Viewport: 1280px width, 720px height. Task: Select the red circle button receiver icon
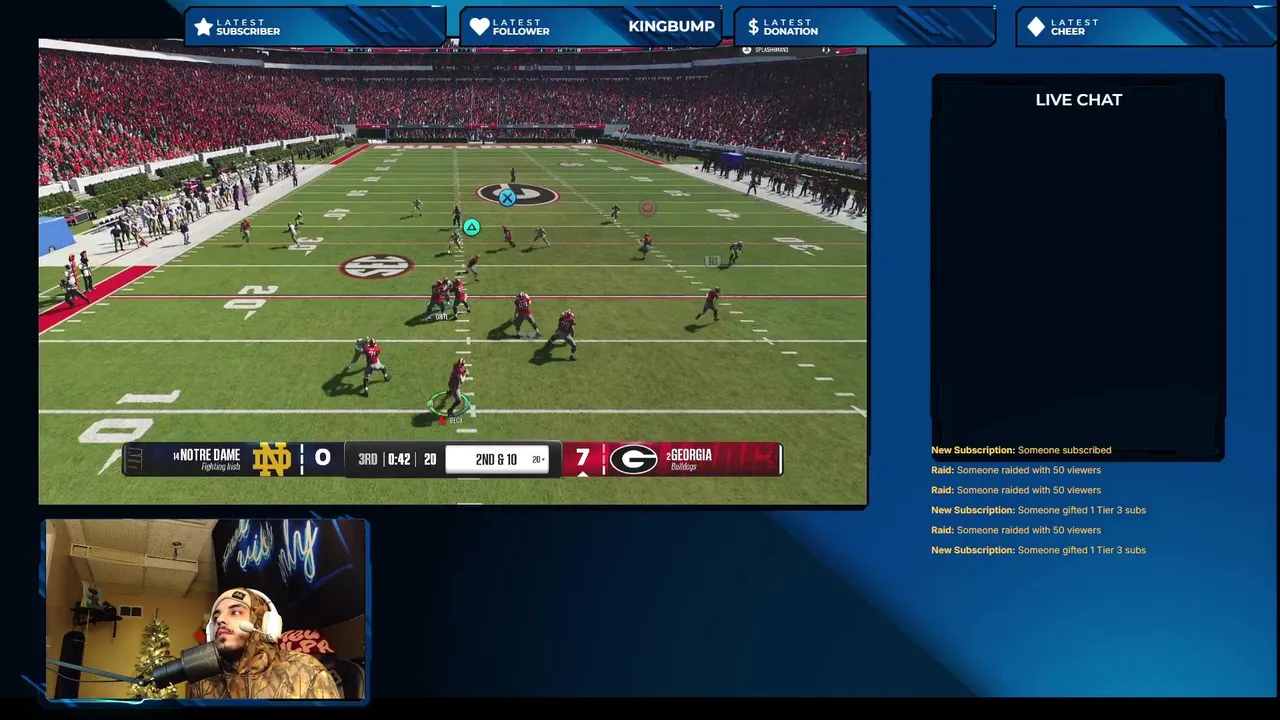[647, 208]
